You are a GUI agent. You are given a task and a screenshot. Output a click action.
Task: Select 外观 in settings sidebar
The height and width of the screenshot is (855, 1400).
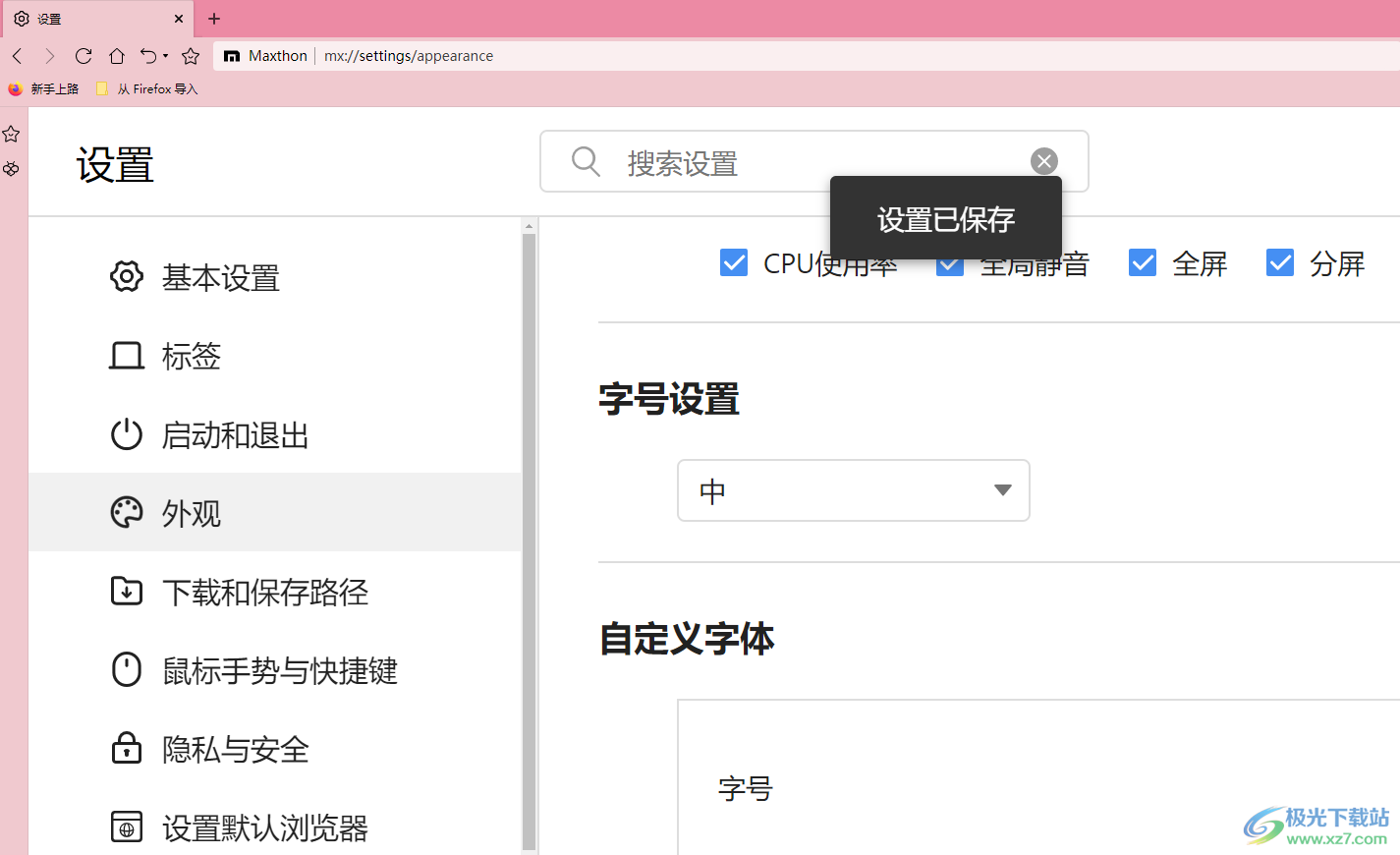pyautogui.click(x=275, y=512)
